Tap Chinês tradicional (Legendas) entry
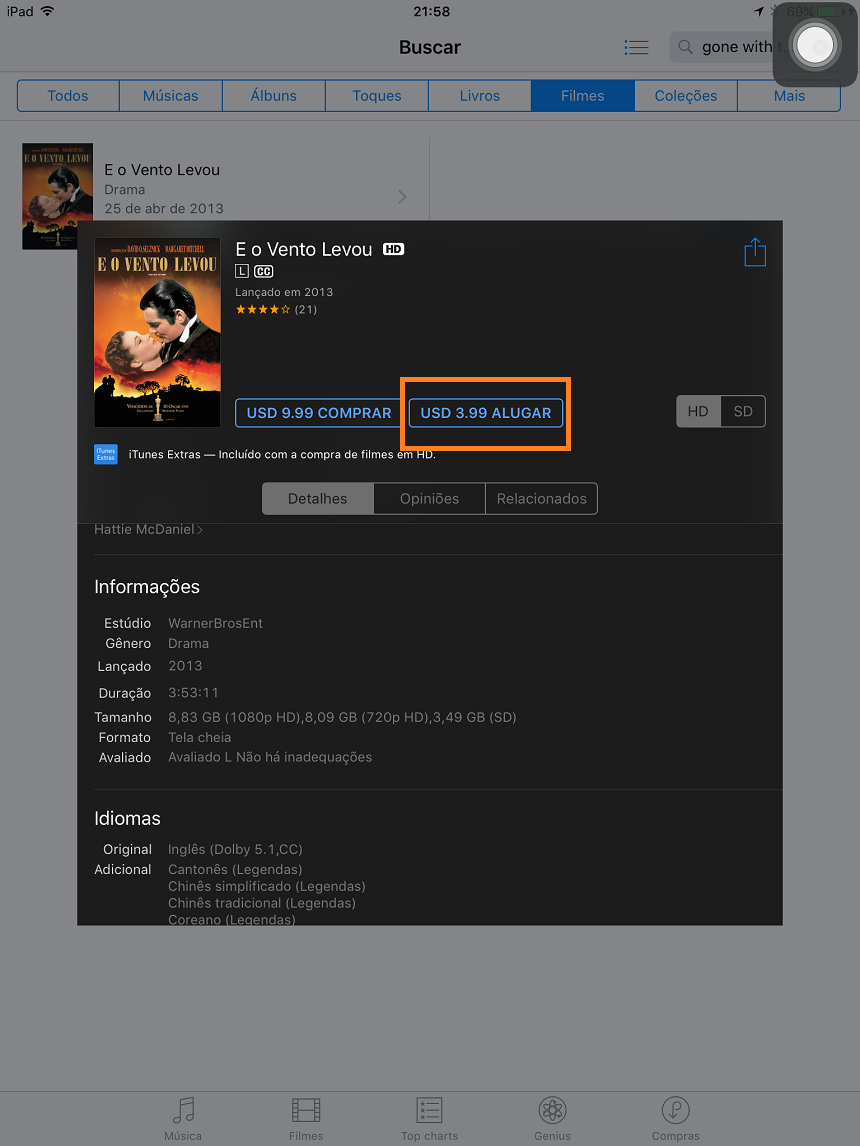 tap(262, 903)
